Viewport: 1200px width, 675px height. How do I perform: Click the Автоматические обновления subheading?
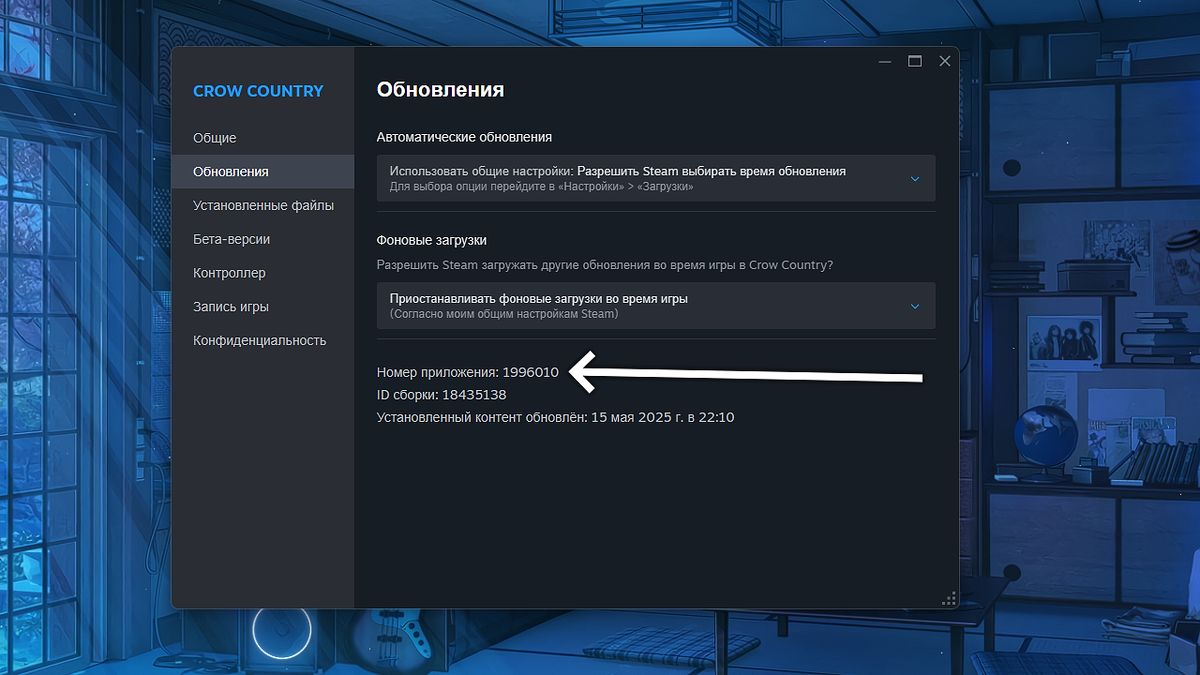[x=464, y=137]
